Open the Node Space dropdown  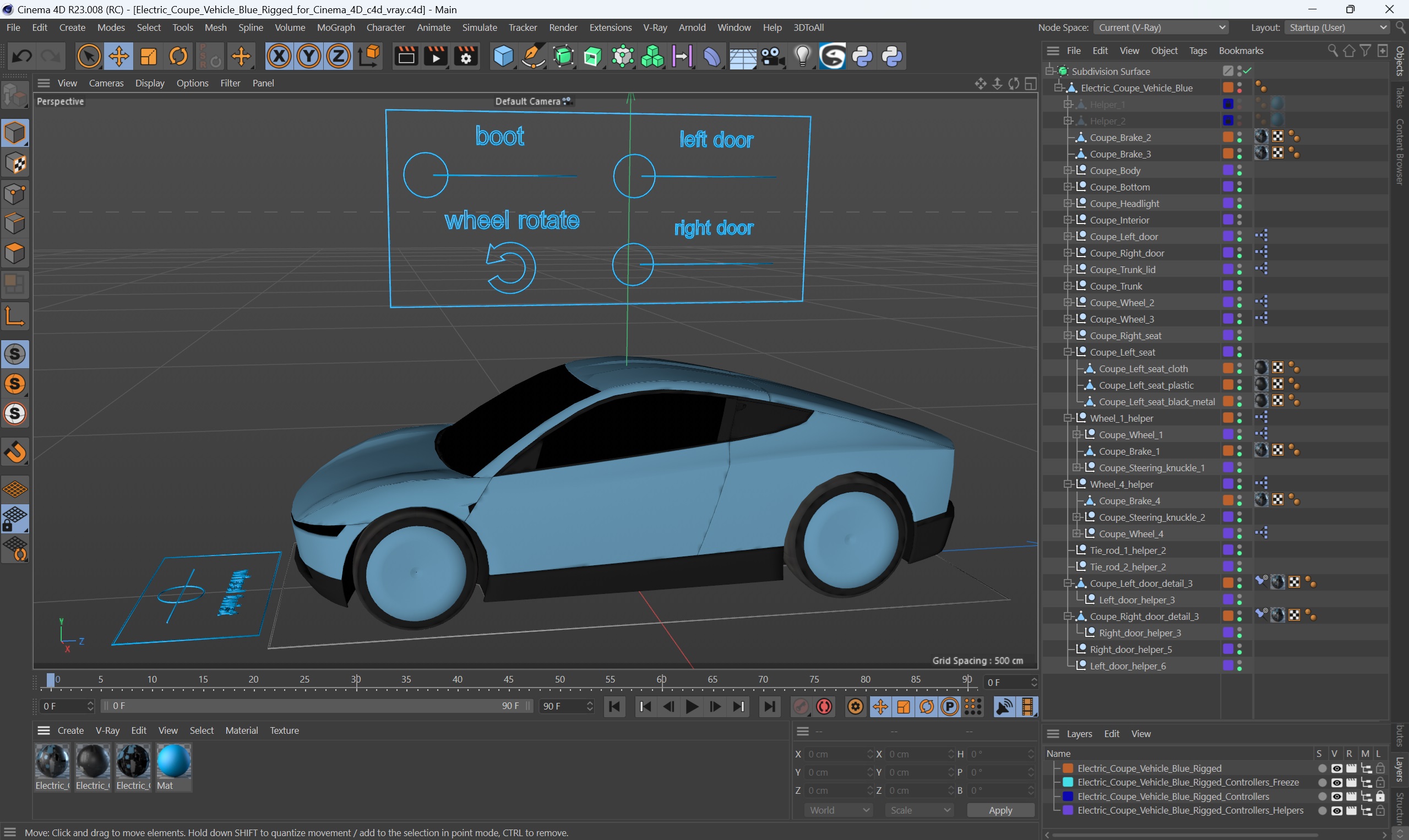1161,27
